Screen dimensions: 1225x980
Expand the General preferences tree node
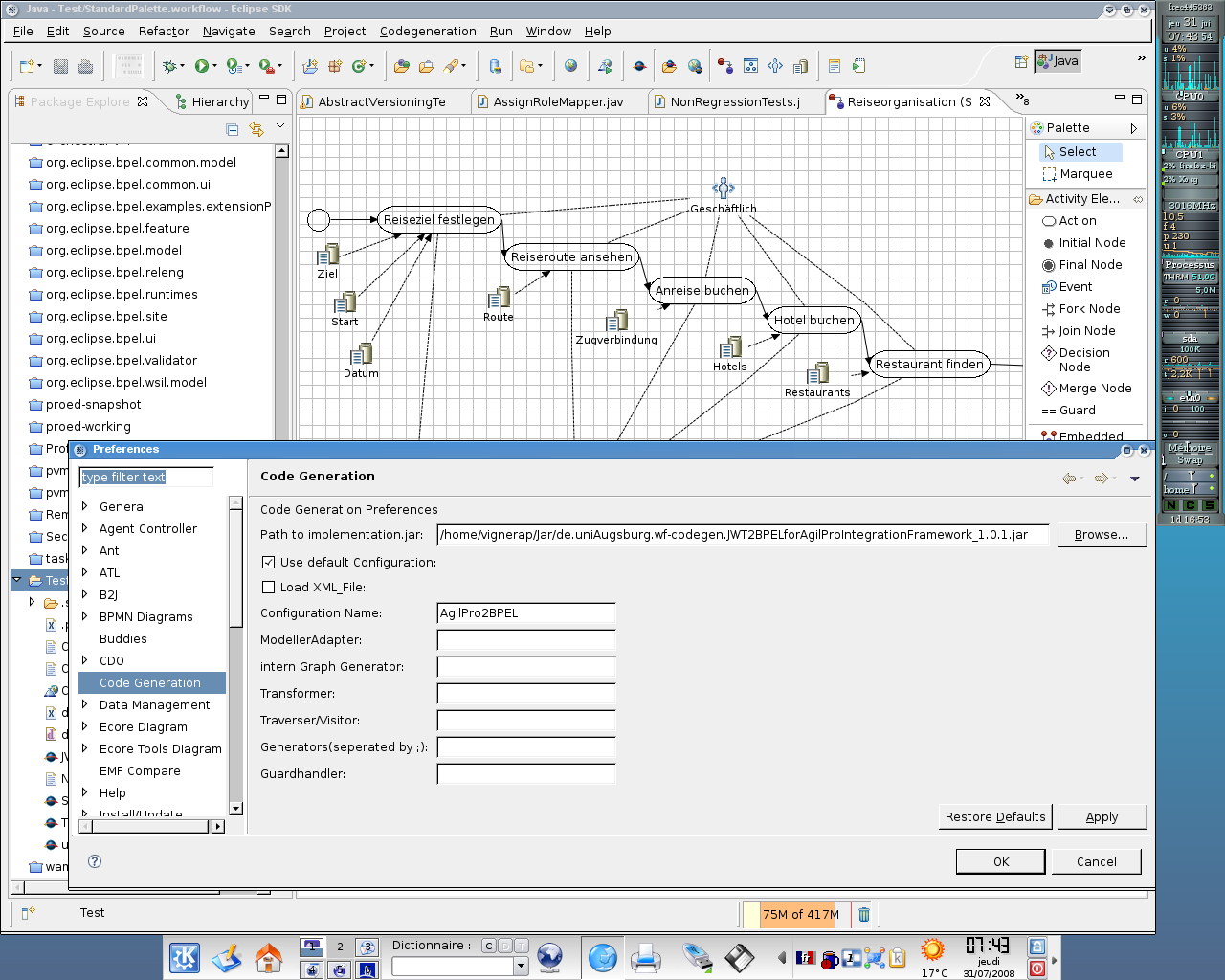(85, 506)
